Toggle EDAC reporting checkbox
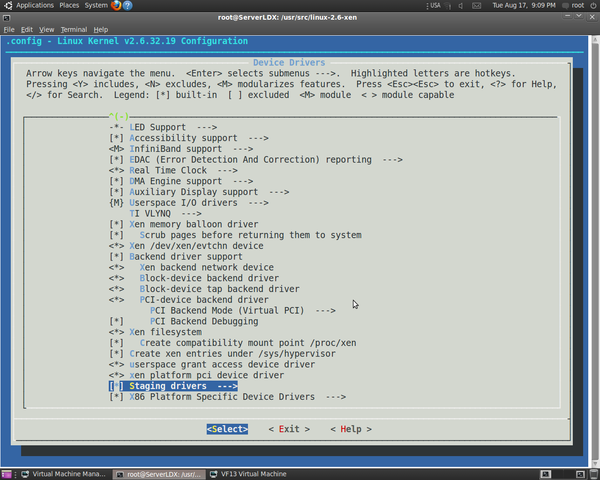The width and height of the screenshot is (600, 480). pos(116,160)
